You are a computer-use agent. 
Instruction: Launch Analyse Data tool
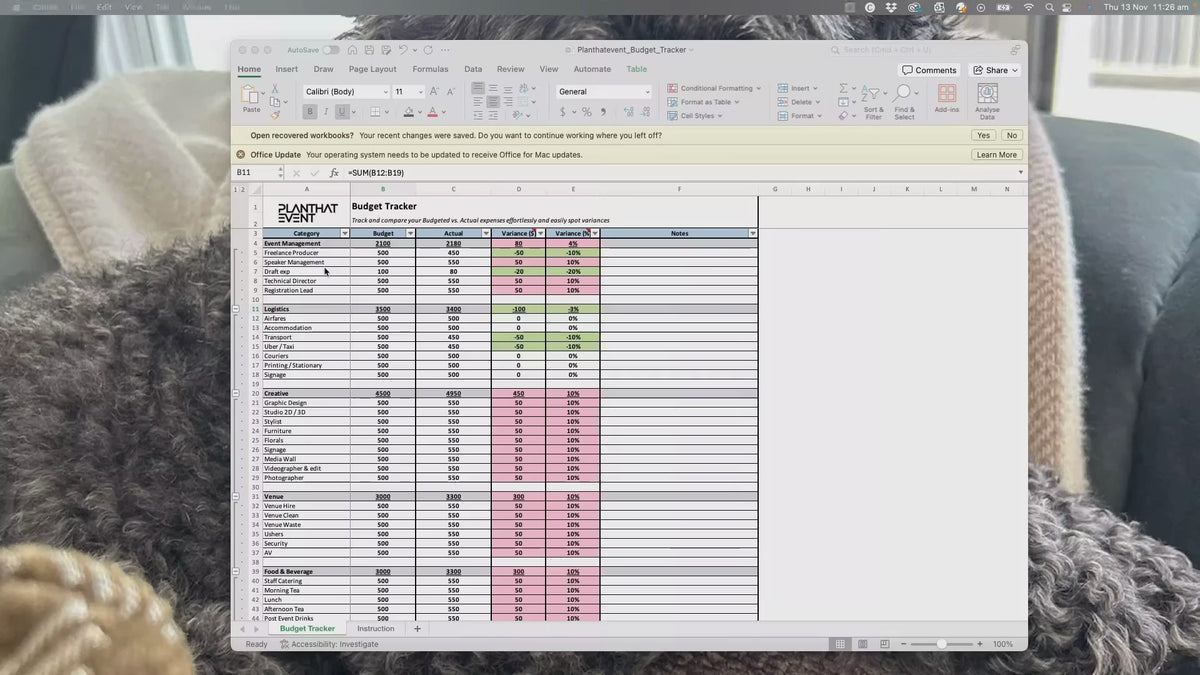tap(987, 102)
